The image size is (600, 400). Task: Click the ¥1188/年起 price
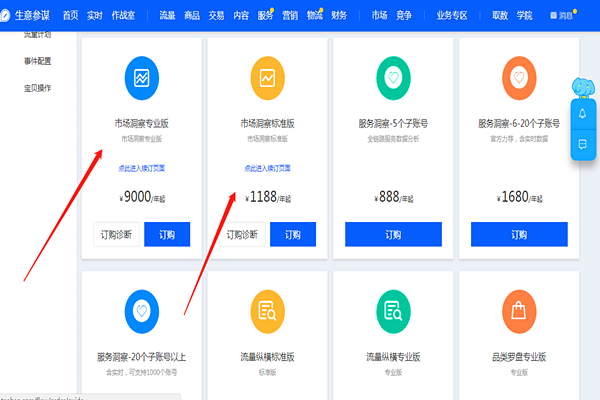pyautogui.click(x=268, y=197)
